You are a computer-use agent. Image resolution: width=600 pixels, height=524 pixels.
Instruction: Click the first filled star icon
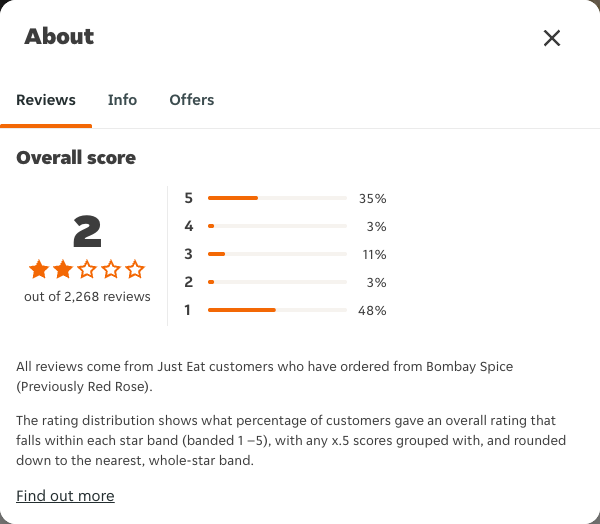click(39, 269)
